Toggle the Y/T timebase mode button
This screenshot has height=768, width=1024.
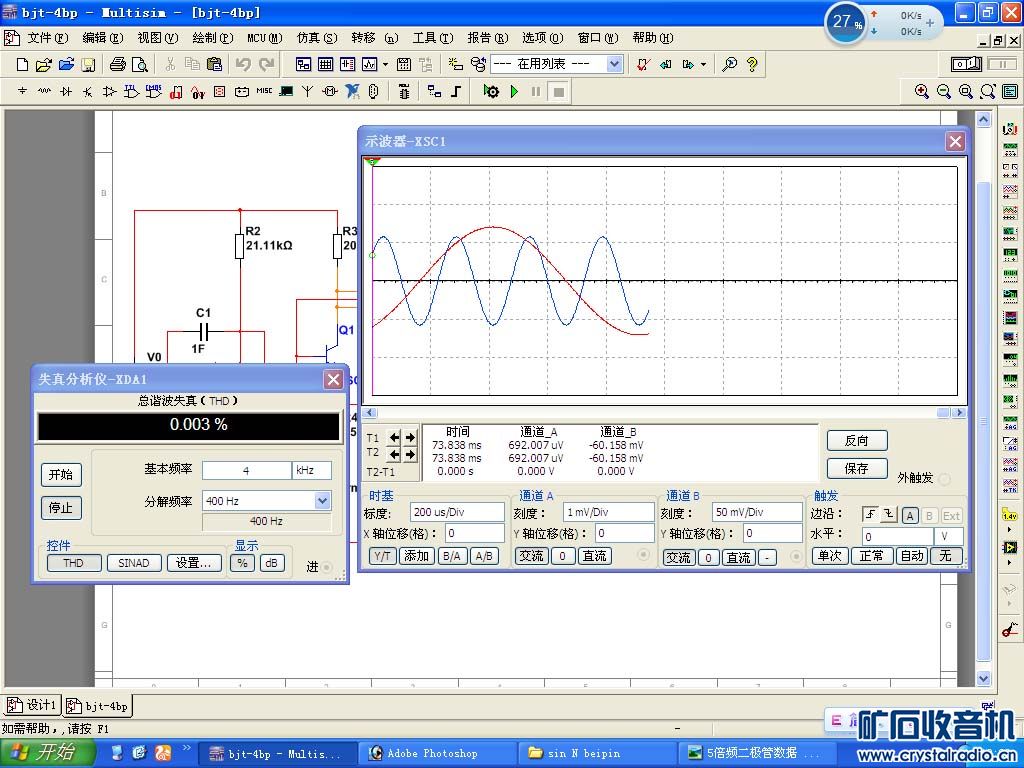383,556
